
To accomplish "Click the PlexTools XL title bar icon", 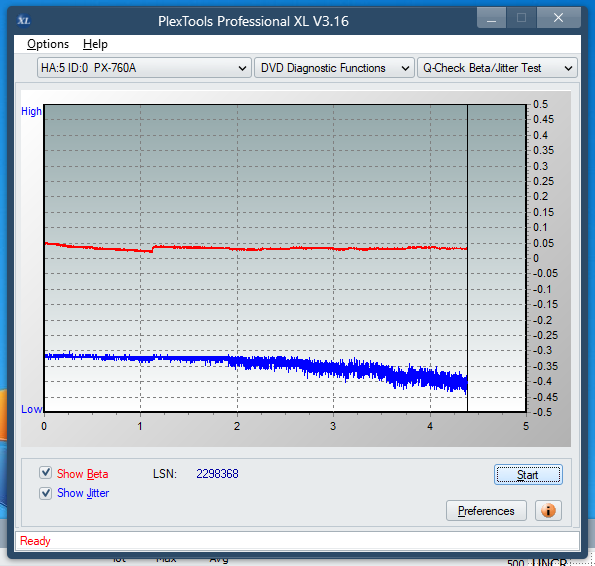I will [x=24, y=20].
